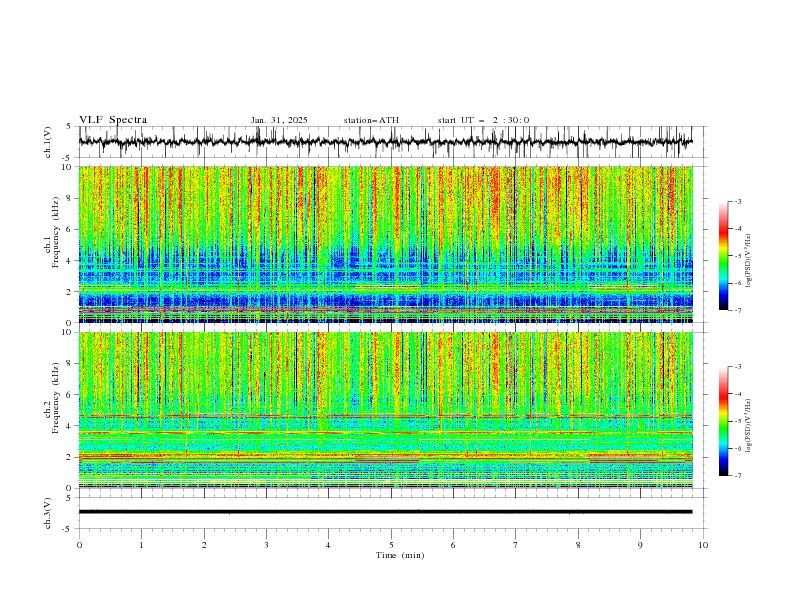The image size is (792, 612).
Task: Click the '-7' label on ch.2 color scale
Action: coord(738,475)
